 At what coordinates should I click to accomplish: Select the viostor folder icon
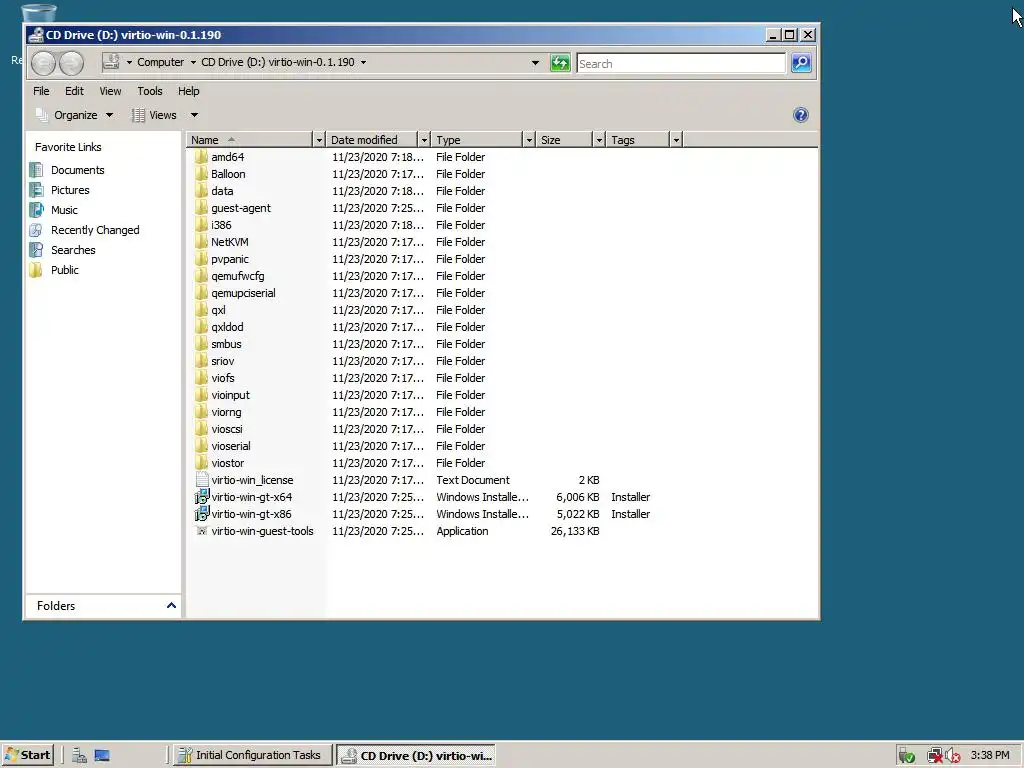(201, 462)
